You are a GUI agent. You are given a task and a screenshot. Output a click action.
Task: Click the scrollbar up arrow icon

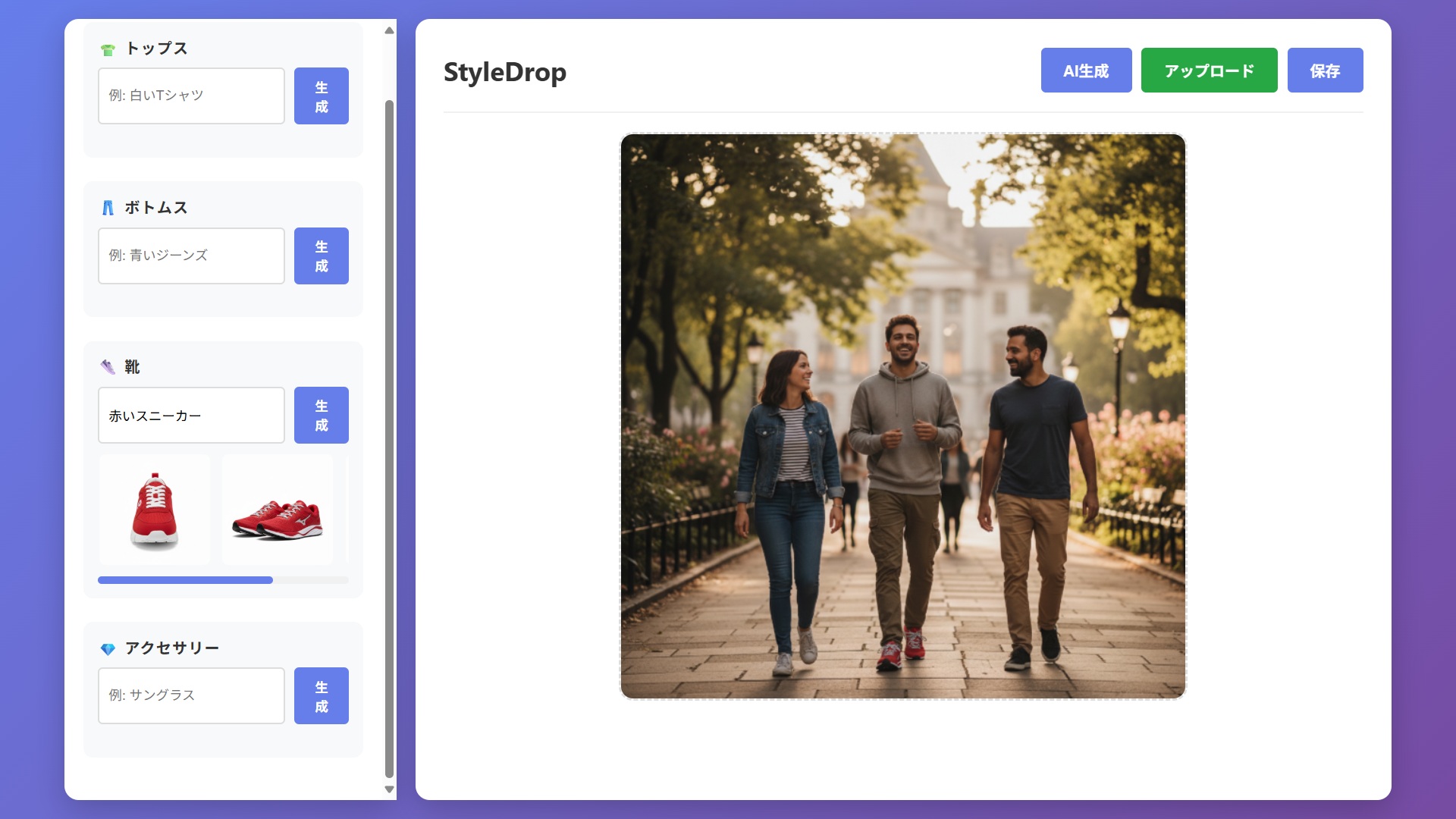coord(389,30)
